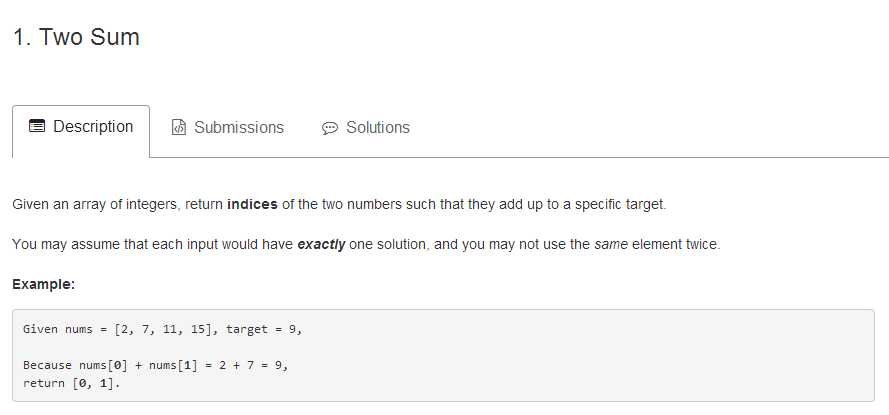889x415 pixels.
Task: Click the "Because nums[0] + nums[1]" code line
Action: pyautogui.click(x=155, y=365)
